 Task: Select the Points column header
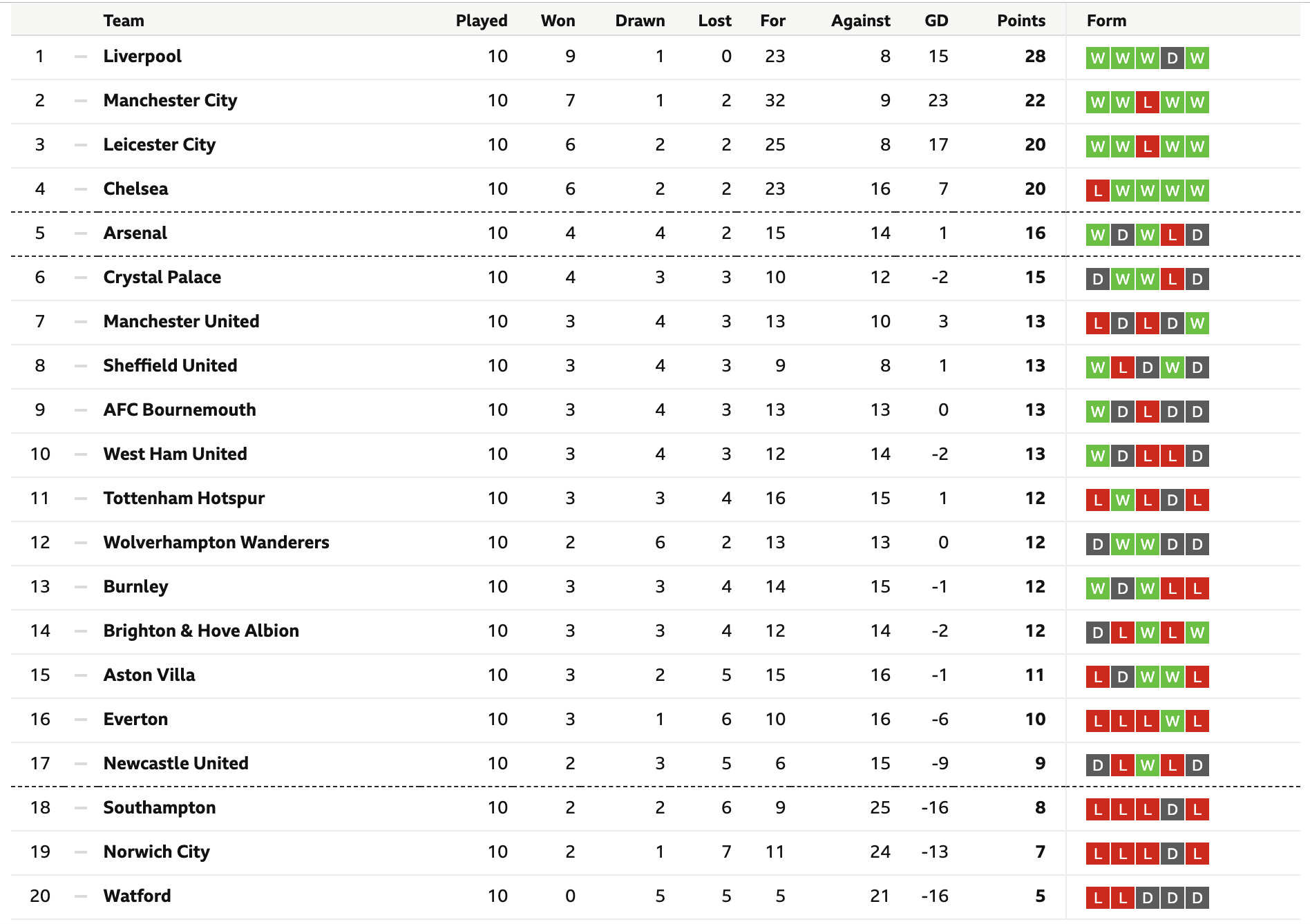(1021, 21)
